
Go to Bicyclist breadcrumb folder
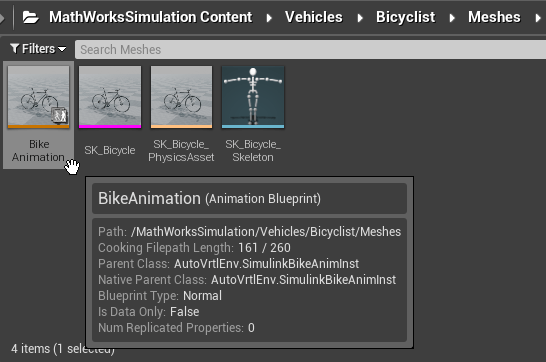coord(405,17)
